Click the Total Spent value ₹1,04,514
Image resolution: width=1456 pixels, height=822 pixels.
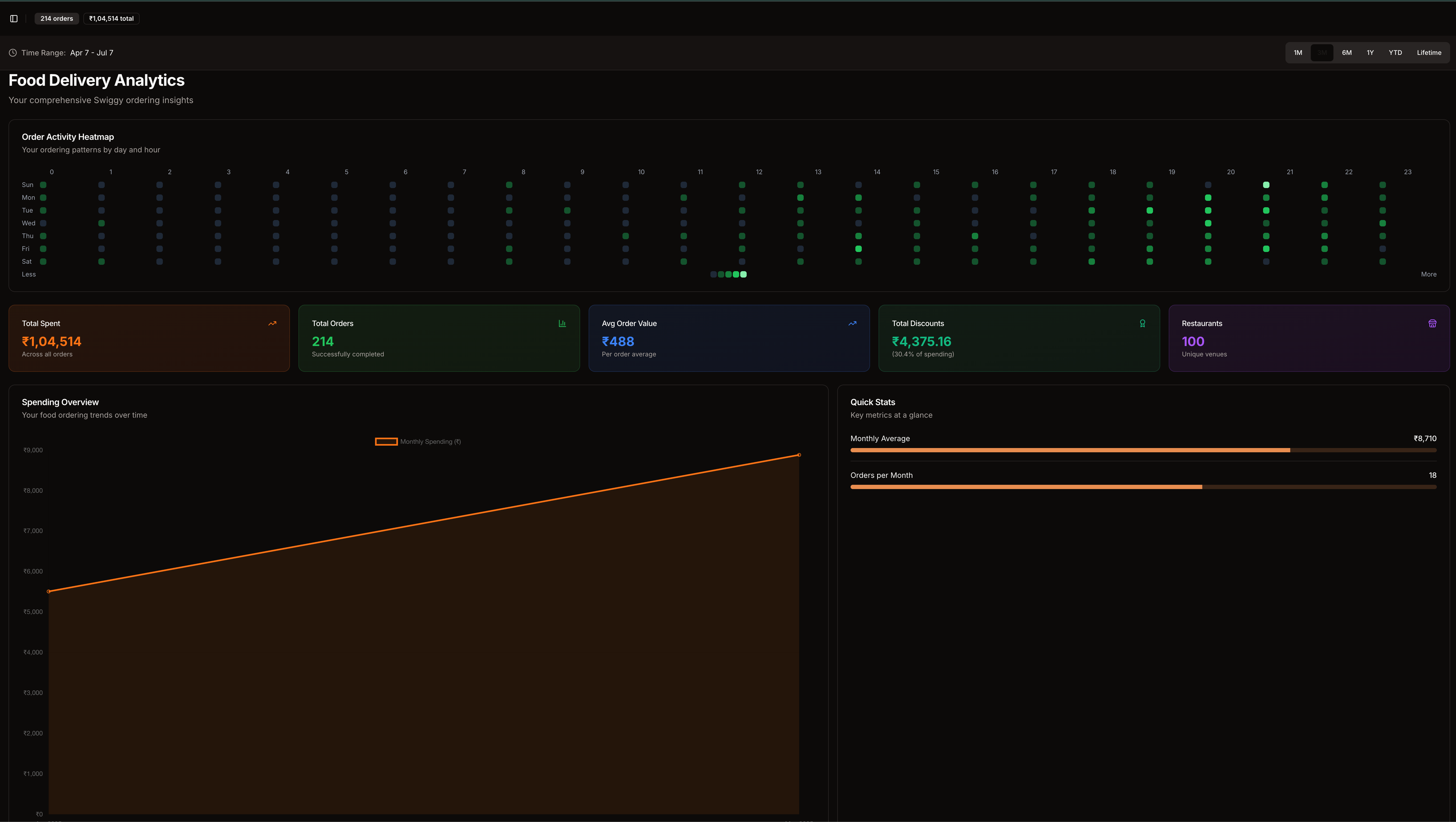pos(51,341)
